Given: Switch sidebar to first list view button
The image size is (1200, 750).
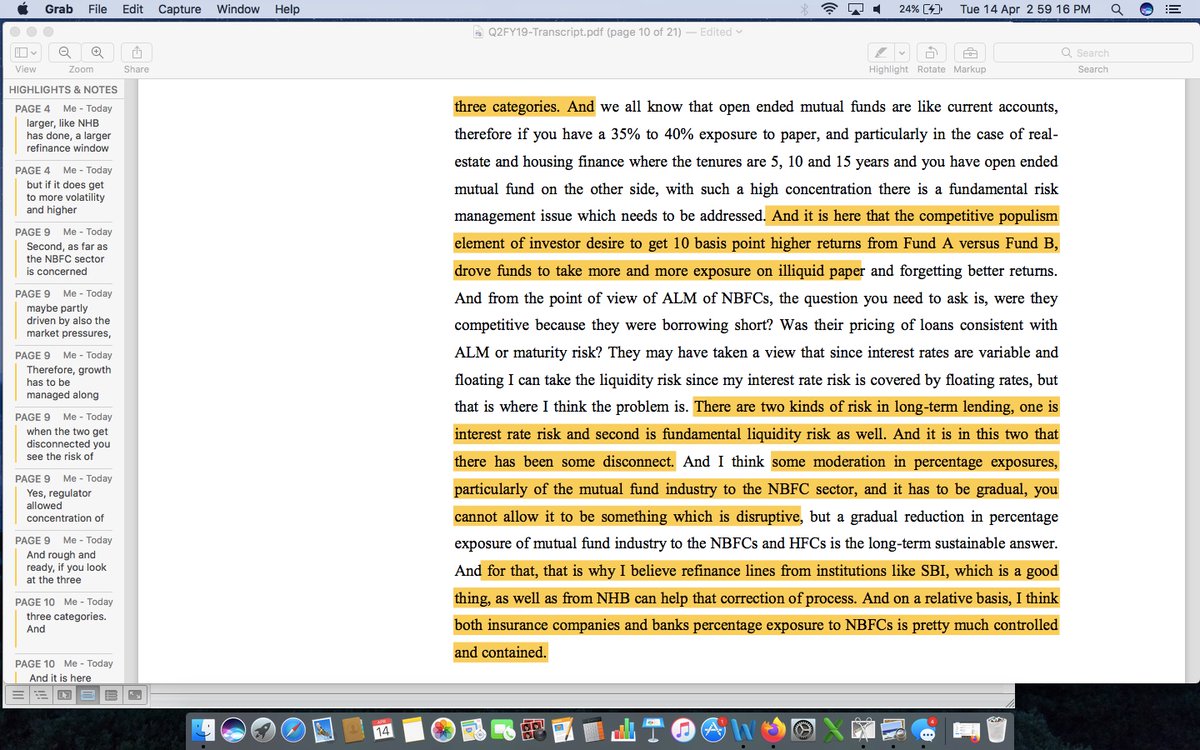Looking at the screenshot, I should click(x=16, y=694).
